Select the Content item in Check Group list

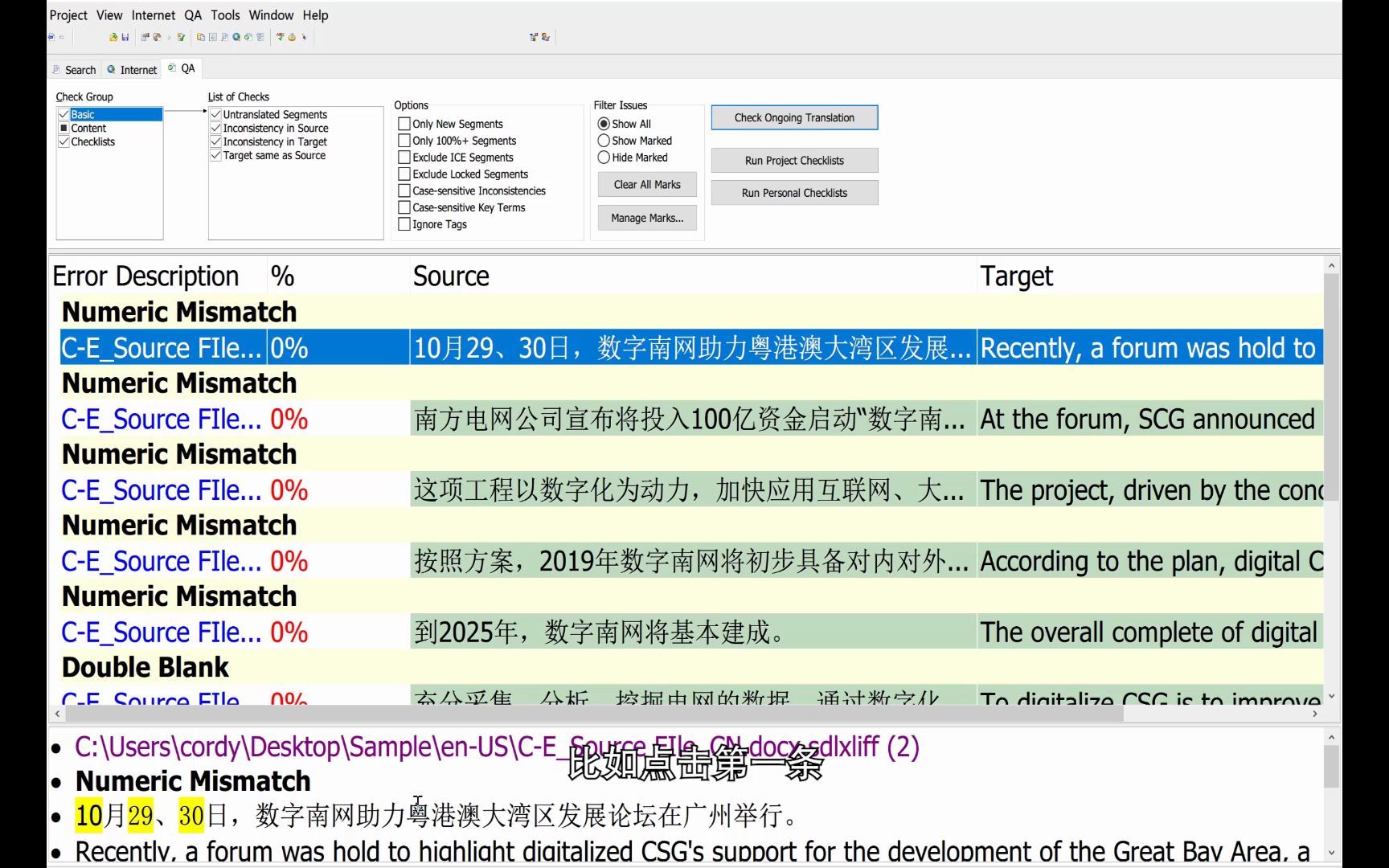click(87, 128)
